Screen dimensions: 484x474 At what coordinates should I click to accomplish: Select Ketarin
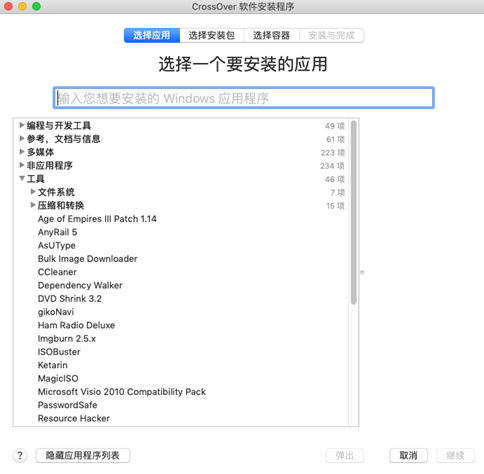click(53, 365)
